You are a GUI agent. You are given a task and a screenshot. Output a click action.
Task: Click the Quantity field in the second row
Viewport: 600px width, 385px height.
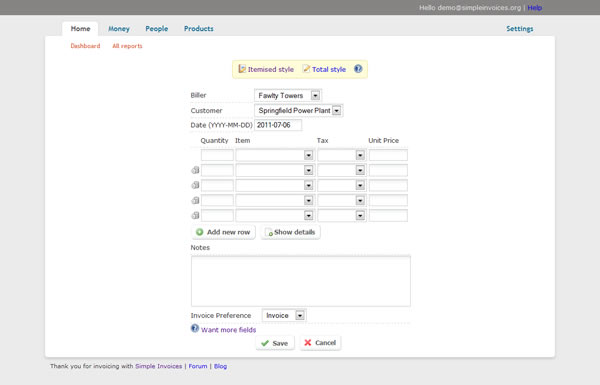coord(217,170)
